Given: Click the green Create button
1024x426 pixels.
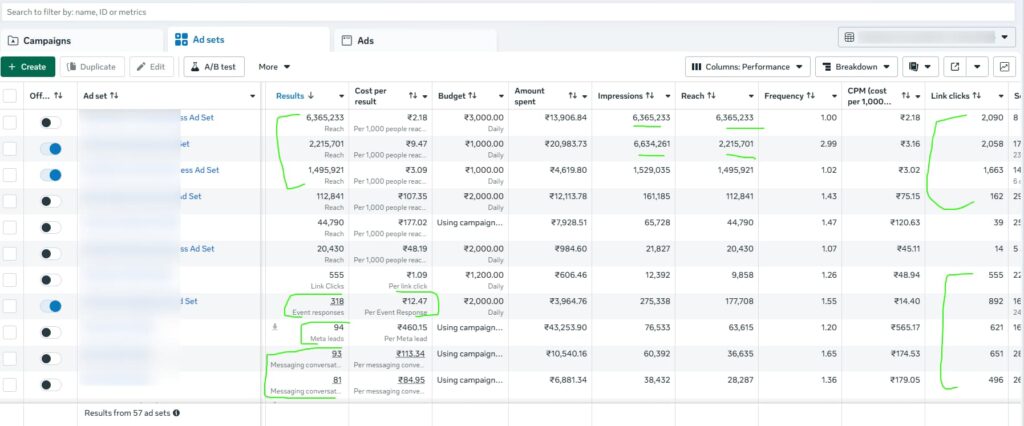Looking at the screenshot, I should 28,67.
